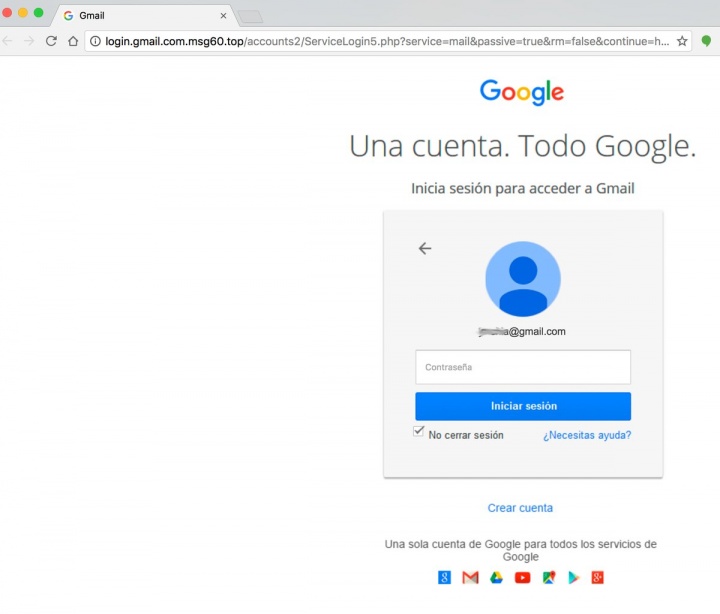Viewport: 720px width, 614px height.
Task: Toggle the No cerrar sesión checkbox
Action: coord(418,432)
